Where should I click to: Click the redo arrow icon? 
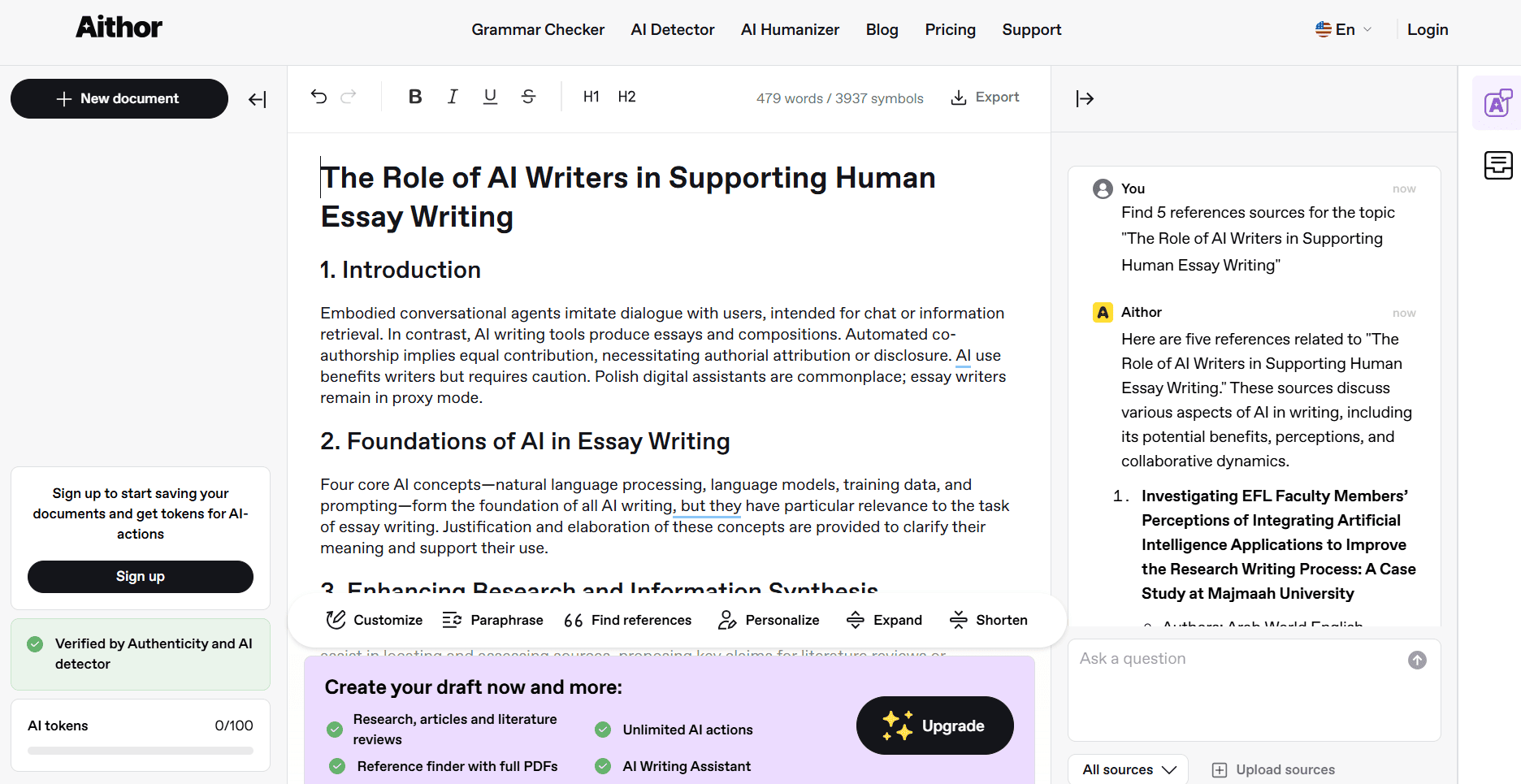pos(349,96)
